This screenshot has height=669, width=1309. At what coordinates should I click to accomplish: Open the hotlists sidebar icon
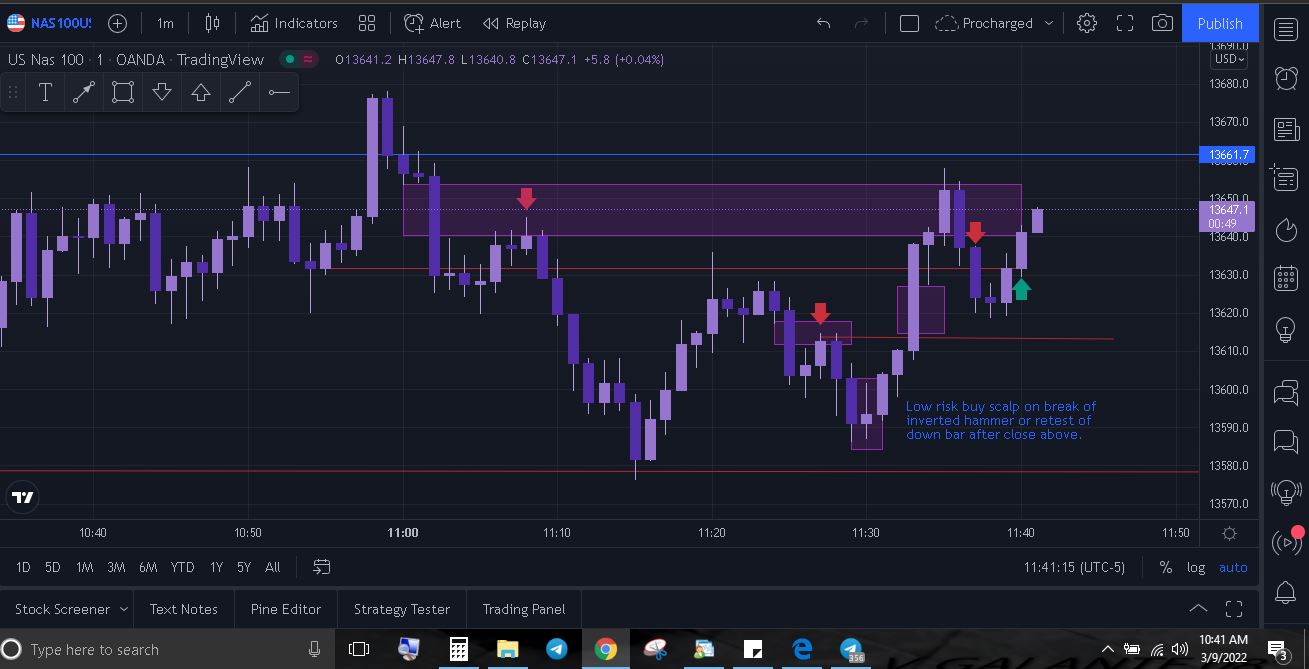[x=1286, y=229]
